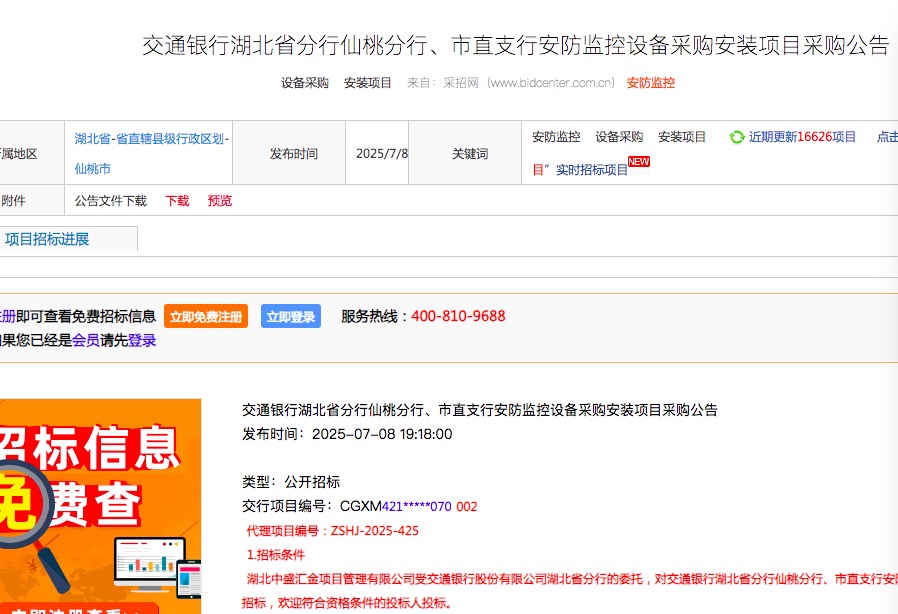Click 安装项目 tag under the page title
This screenshot has width=898, height=614.
tap(368, 83)
